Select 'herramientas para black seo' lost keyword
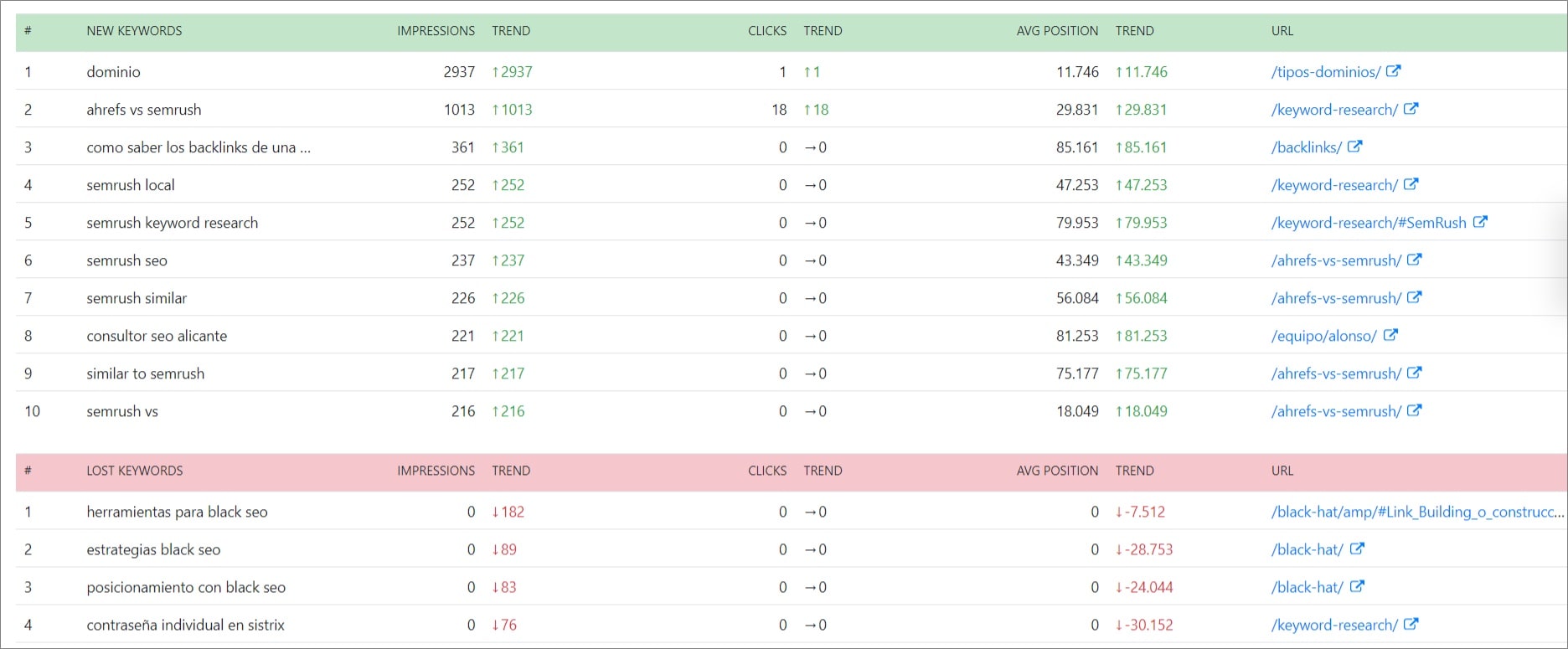The image size is (1568, 649). [x=177, y=512]
